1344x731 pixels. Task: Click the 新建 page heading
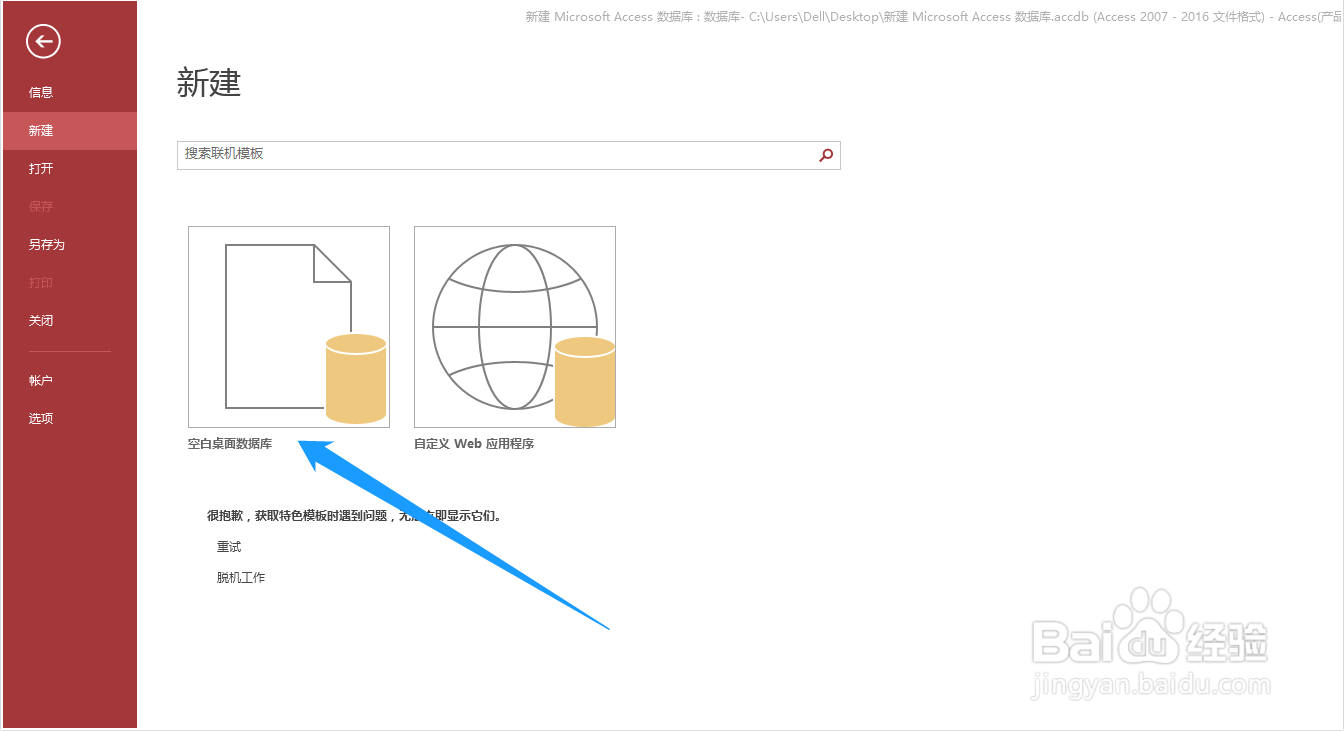(209, 83)
